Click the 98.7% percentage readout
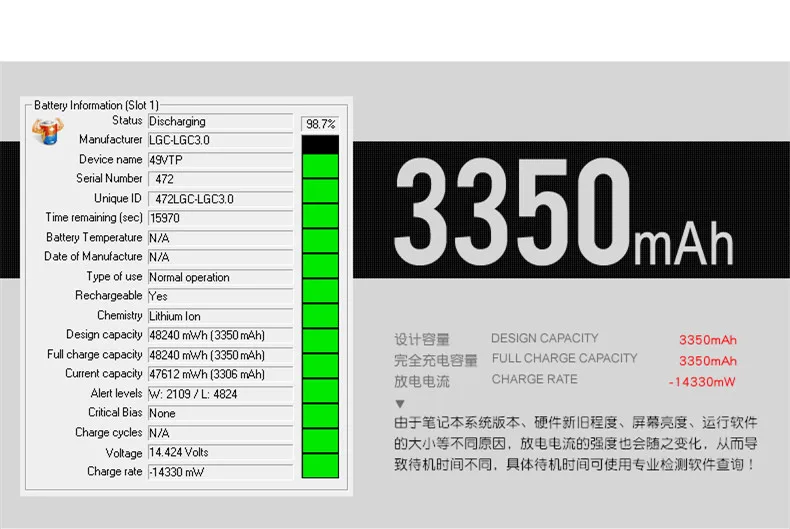The width and height of the screenshot is (790, 529). click(x=320, y=124)
